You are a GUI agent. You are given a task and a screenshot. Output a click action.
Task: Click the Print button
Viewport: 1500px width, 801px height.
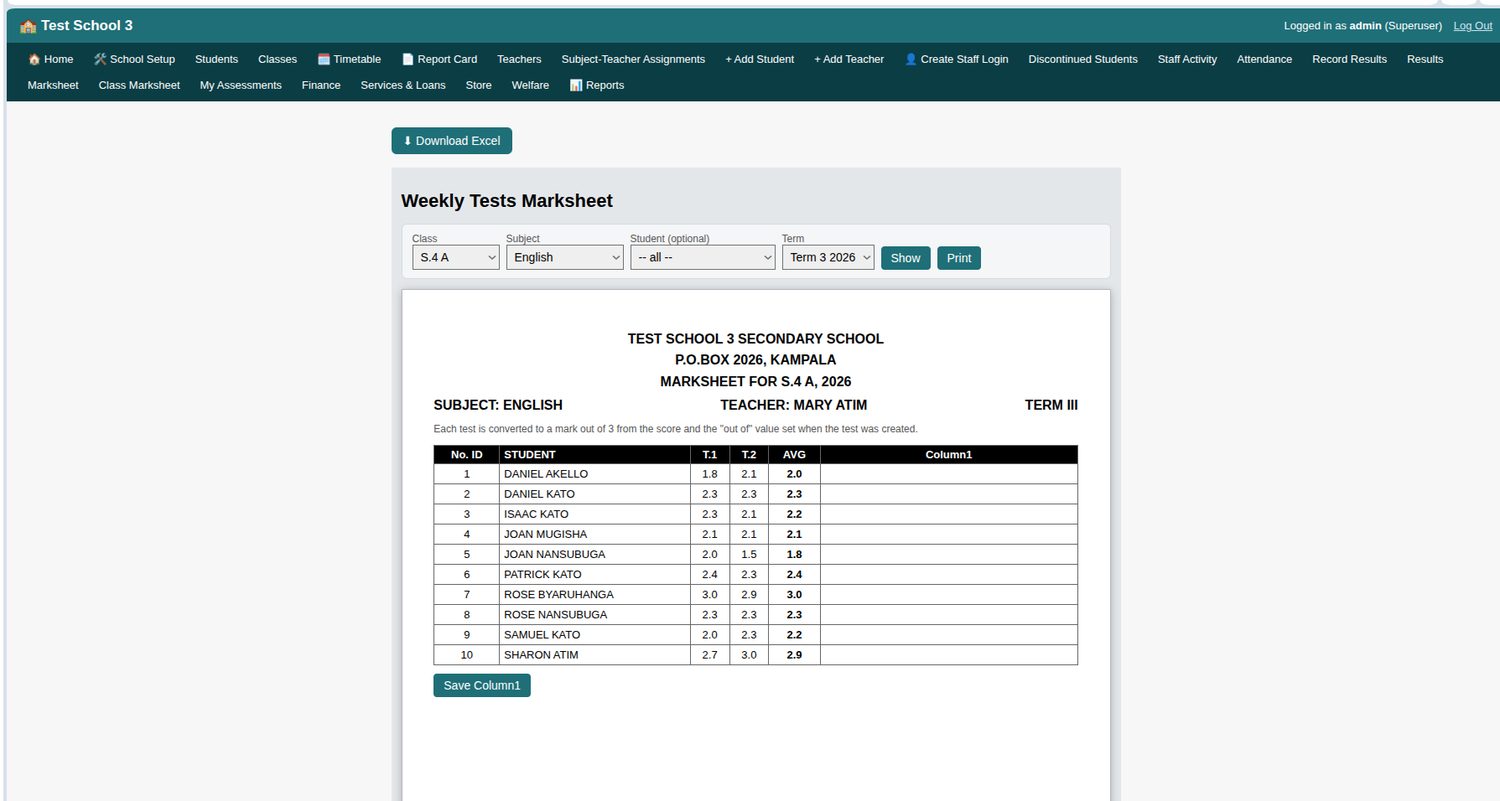959,258
